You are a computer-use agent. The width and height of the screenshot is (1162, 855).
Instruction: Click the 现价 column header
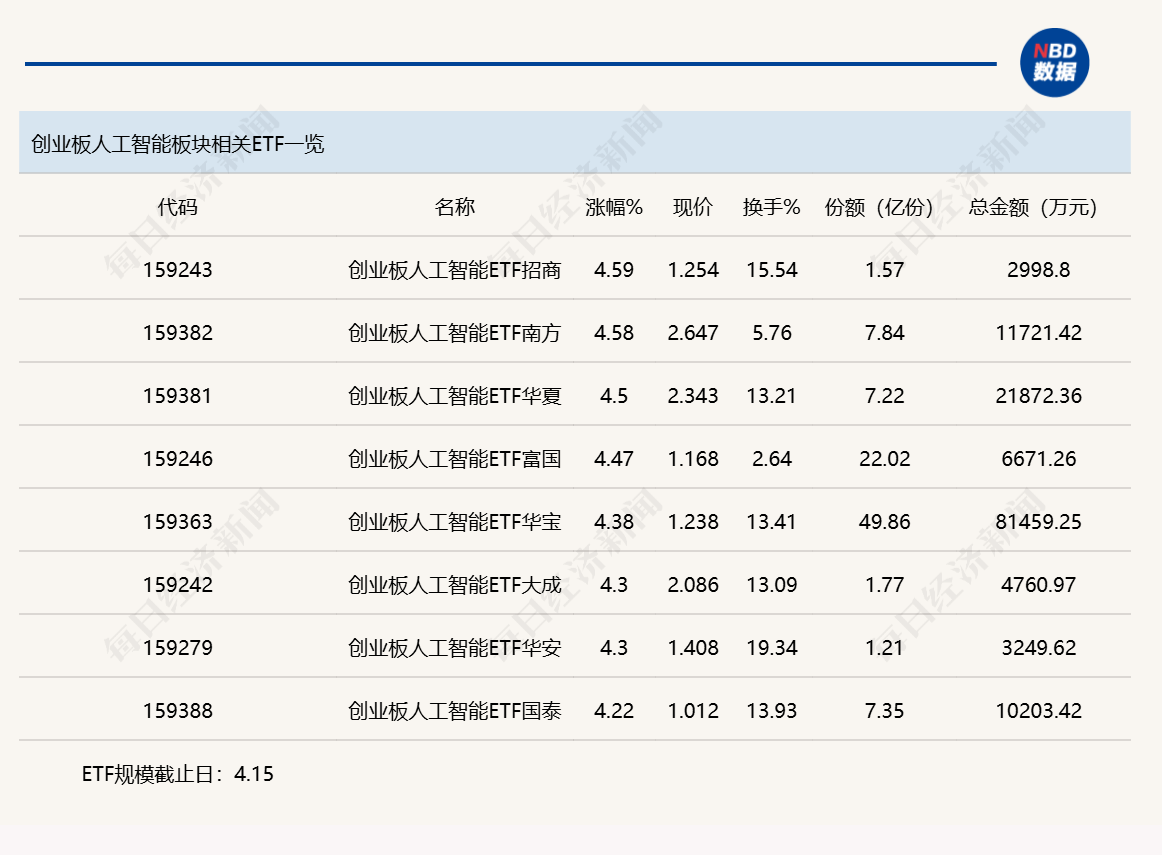694,209
